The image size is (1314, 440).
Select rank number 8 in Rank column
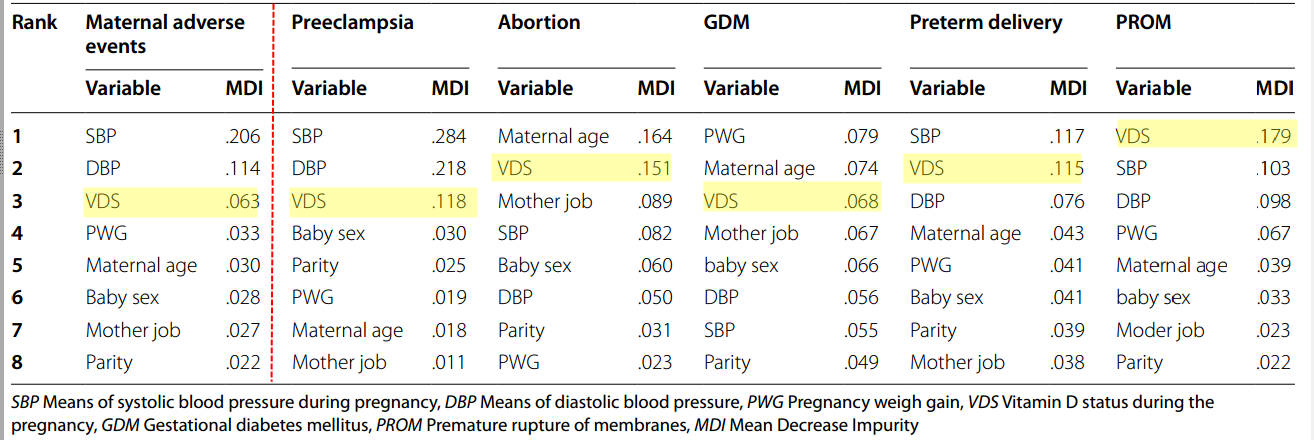click(x=17, y=363)
